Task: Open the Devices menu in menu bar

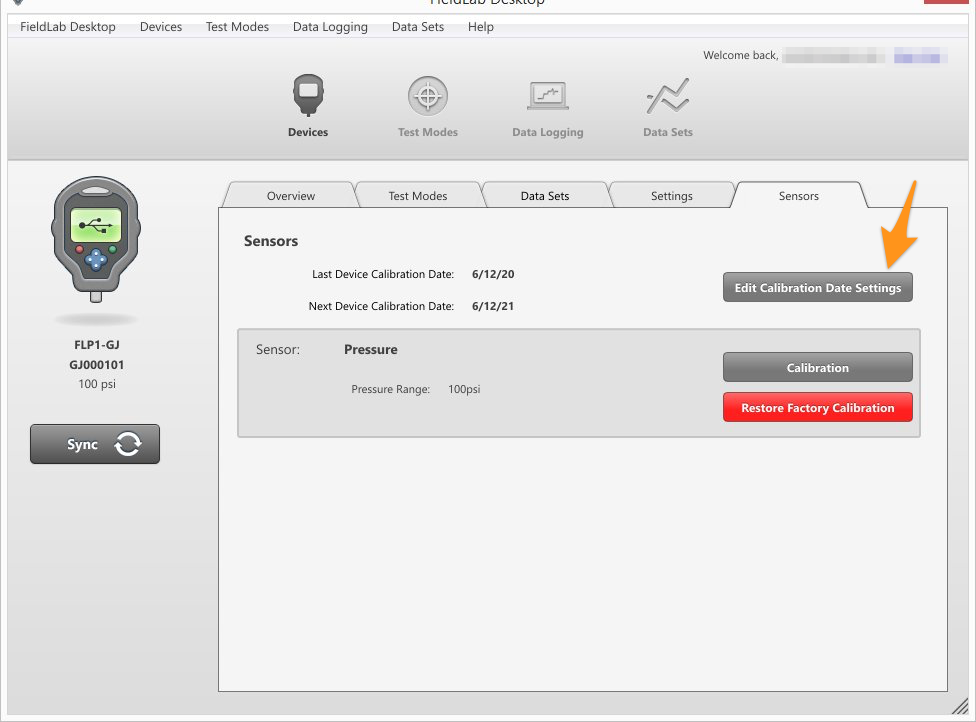Action: pyautogui.click(x=161, y=27)
